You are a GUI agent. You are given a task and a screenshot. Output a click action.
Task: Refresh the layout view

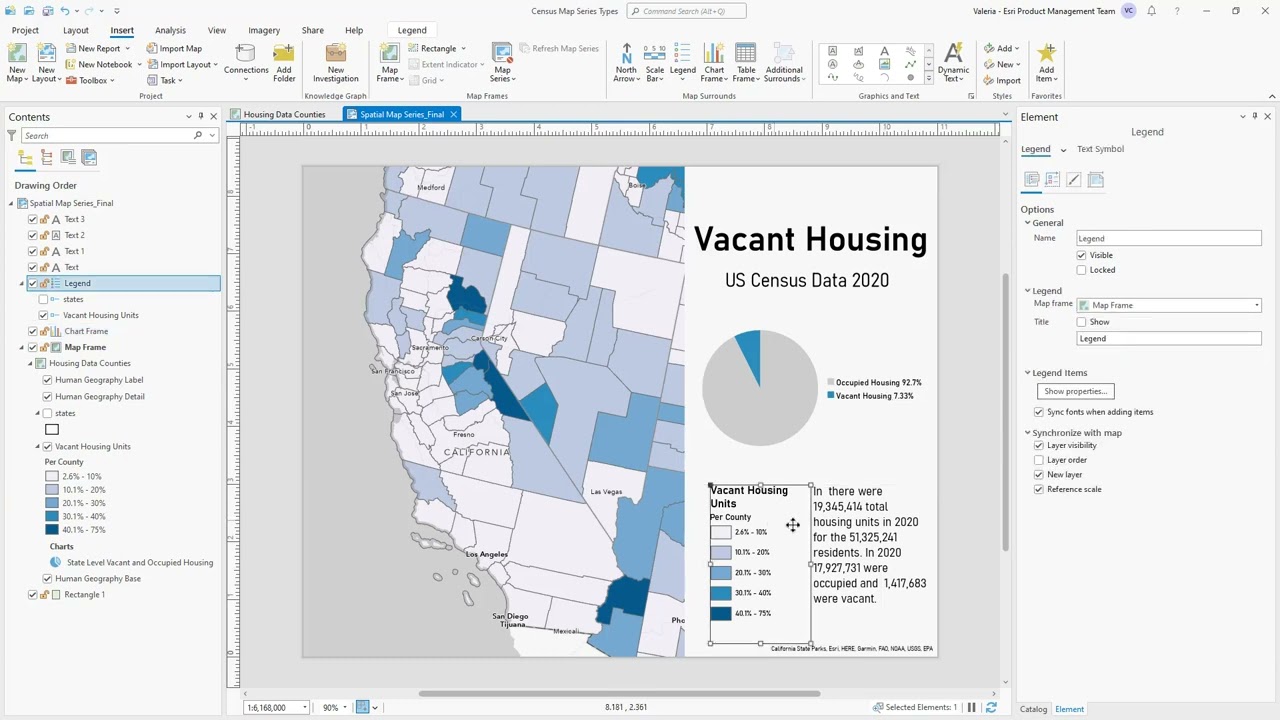[991, 707]
